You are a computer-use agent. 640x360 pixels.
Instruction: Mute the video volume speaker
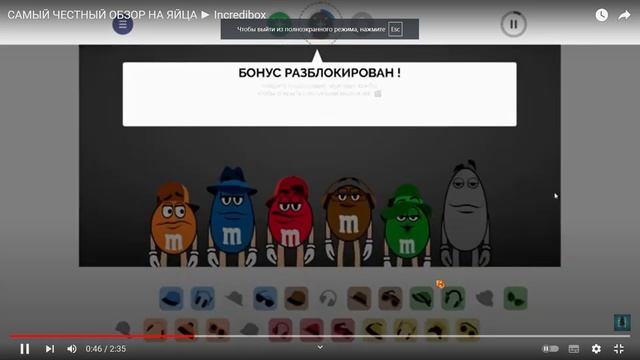point(71,349)
